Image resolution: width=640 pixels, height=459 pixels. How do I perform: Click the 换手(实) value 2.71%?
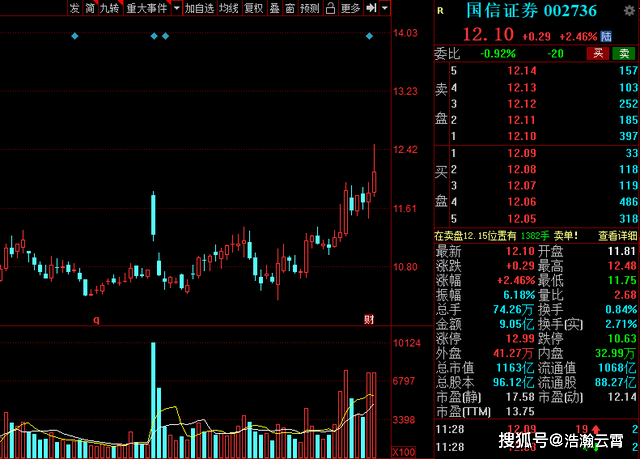621,324
